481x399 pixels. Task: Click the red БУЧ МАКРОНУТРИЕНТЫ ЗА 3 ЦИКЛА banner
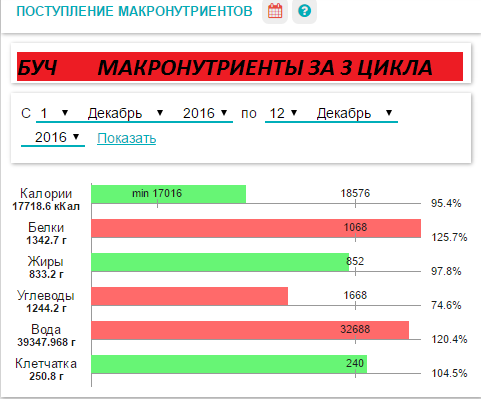pyautogui.click(x=240, y=67)
